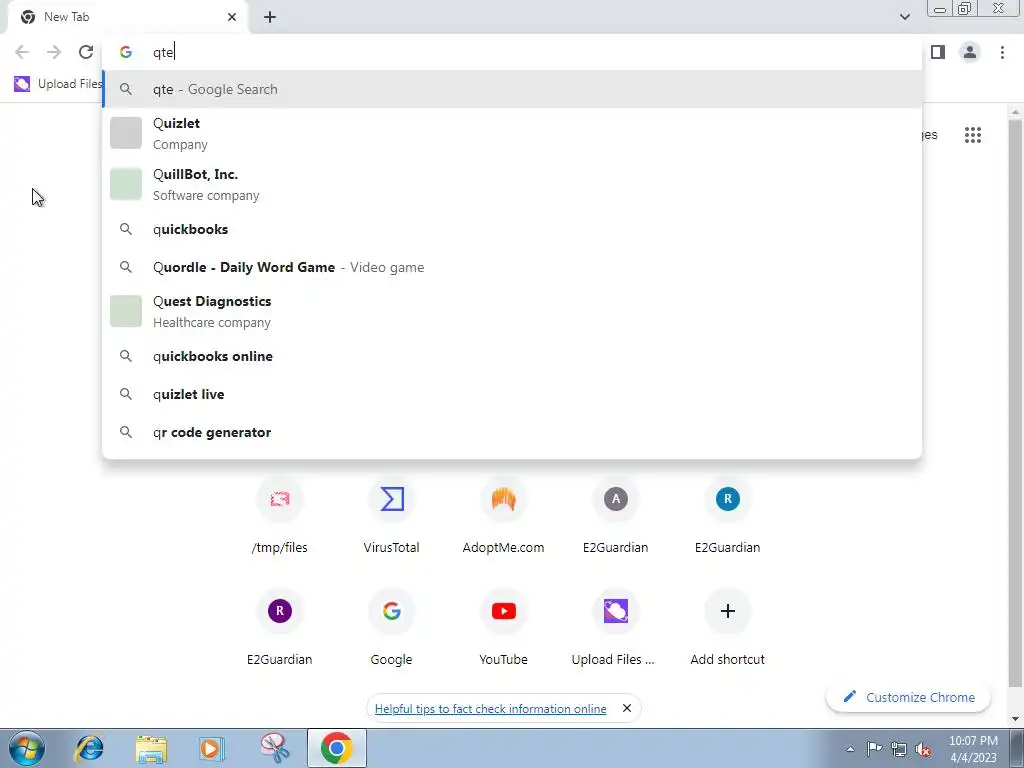Click the Add shortcut tile

tap(728, 628)
